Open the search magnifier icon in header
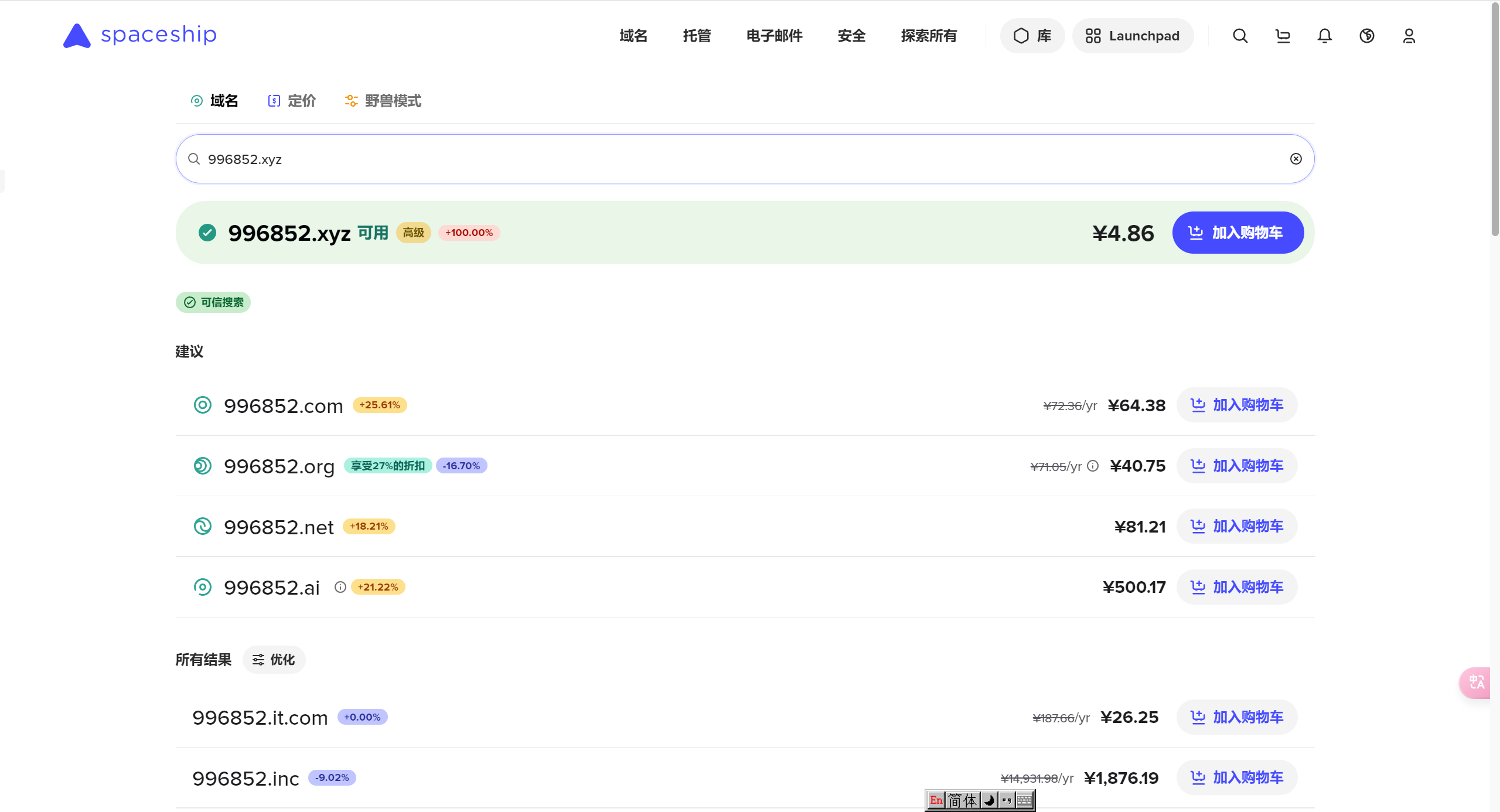The image size is (1500, 812). pyautogui.click(x=1240, y=36)
